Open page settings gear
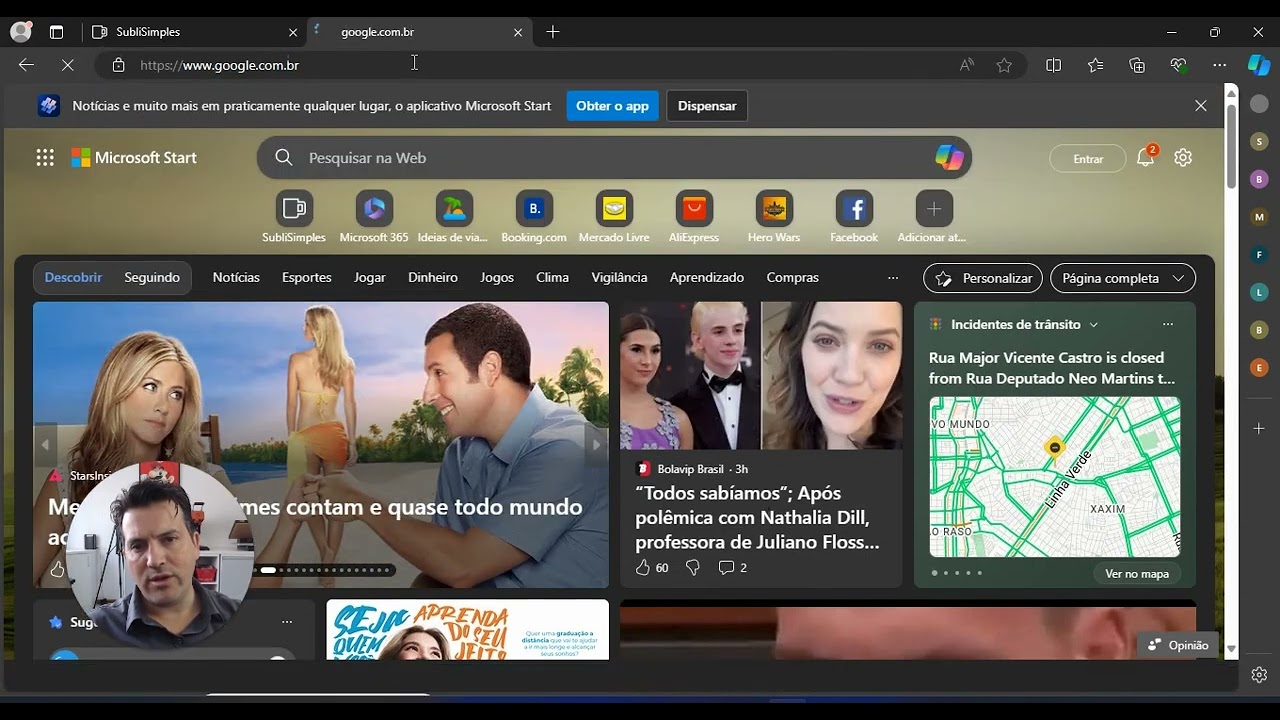The image size is (1280, 720). (1183, 157)
